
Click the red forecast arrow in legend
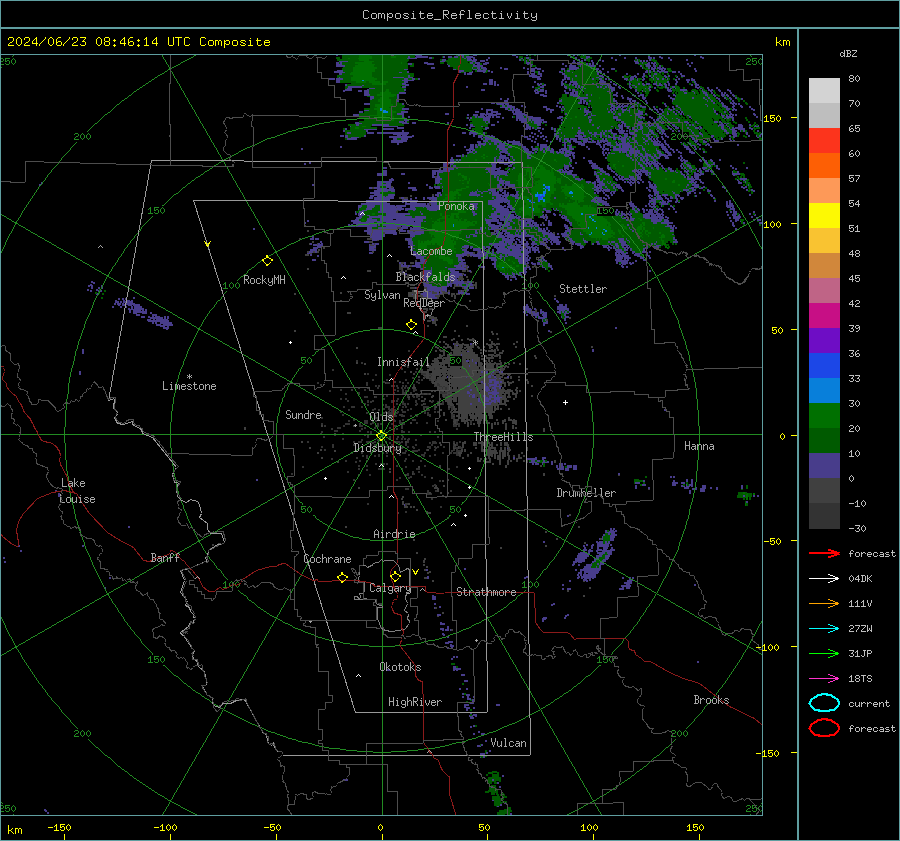coord(824,553)
